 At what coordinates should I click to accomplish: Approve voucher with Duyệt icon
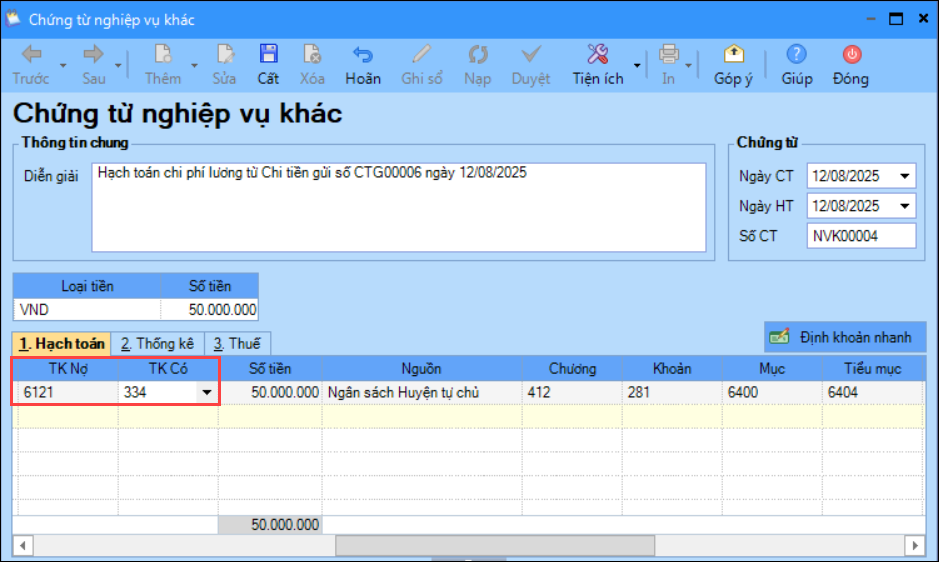(x=531, y=65)
